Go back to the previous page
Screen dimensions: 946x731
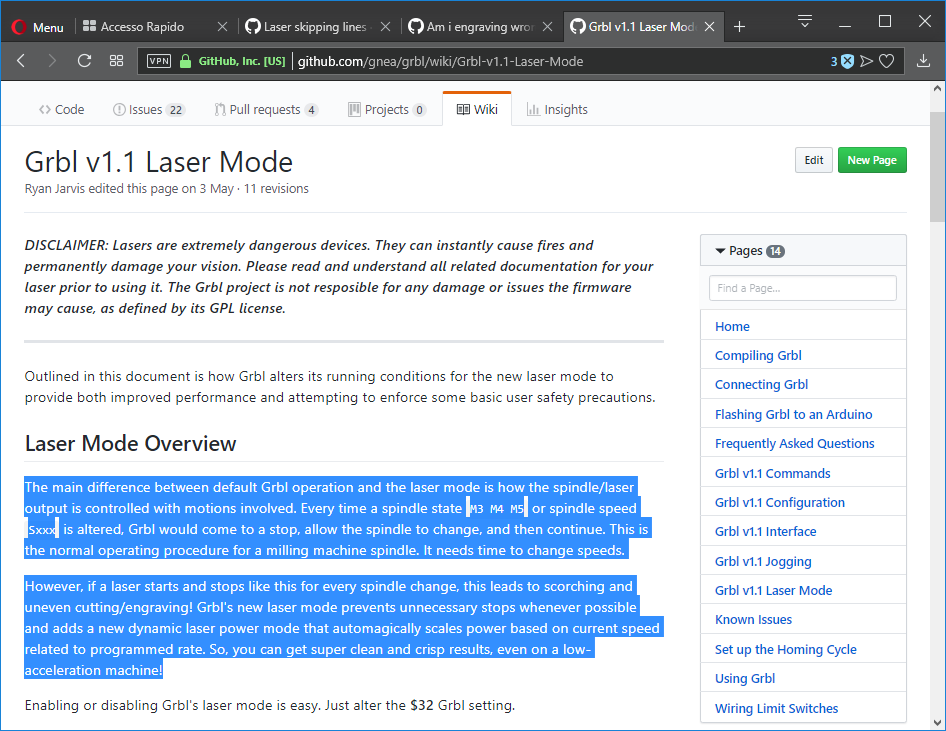click(x=21, y=61)
